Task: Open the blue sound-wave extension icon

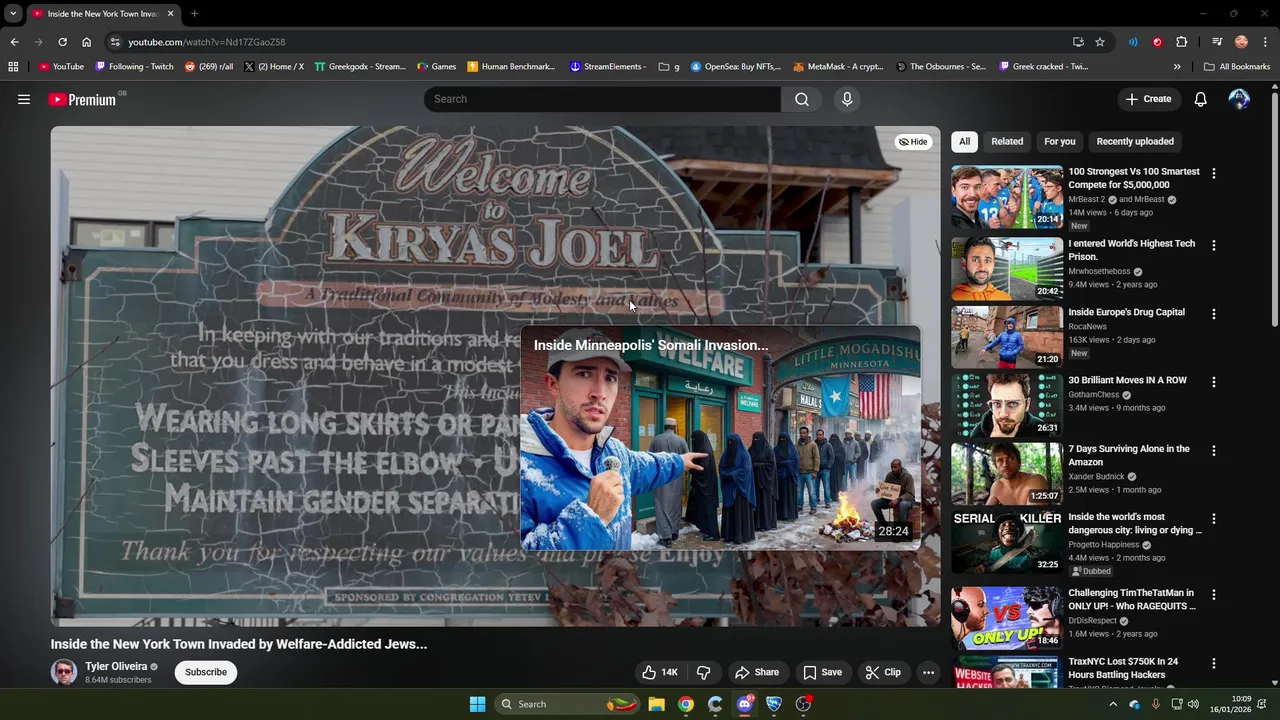Action: click(x=1133, y=42)
